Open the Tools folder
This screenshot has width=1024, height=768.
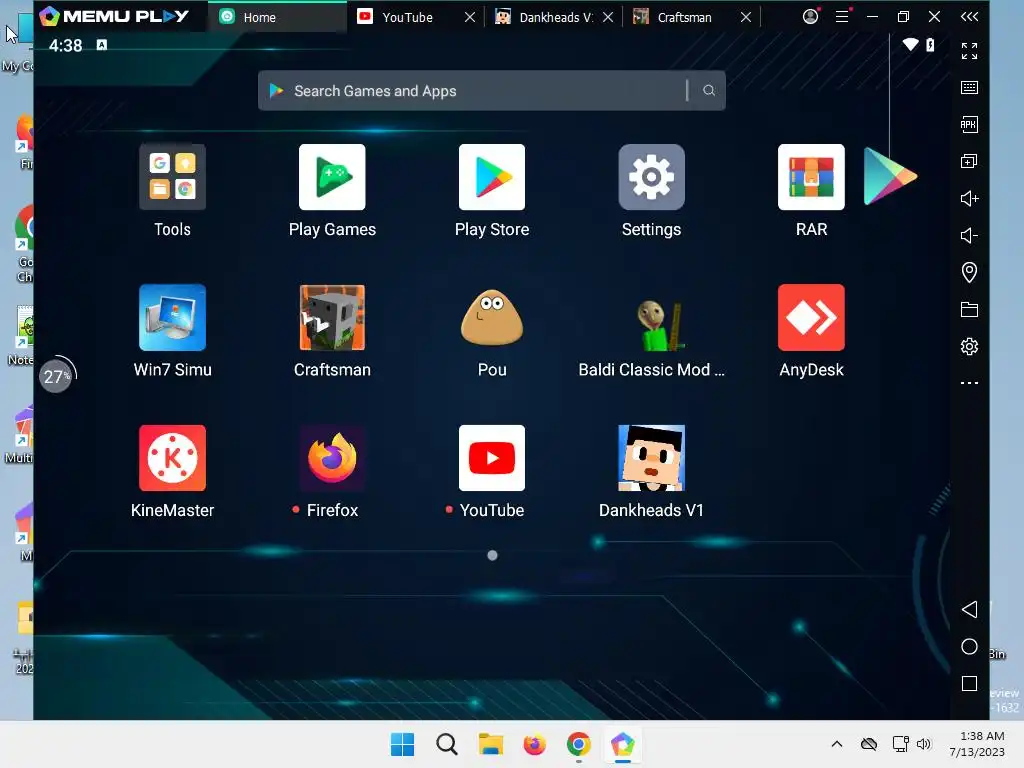pos(172,177)
